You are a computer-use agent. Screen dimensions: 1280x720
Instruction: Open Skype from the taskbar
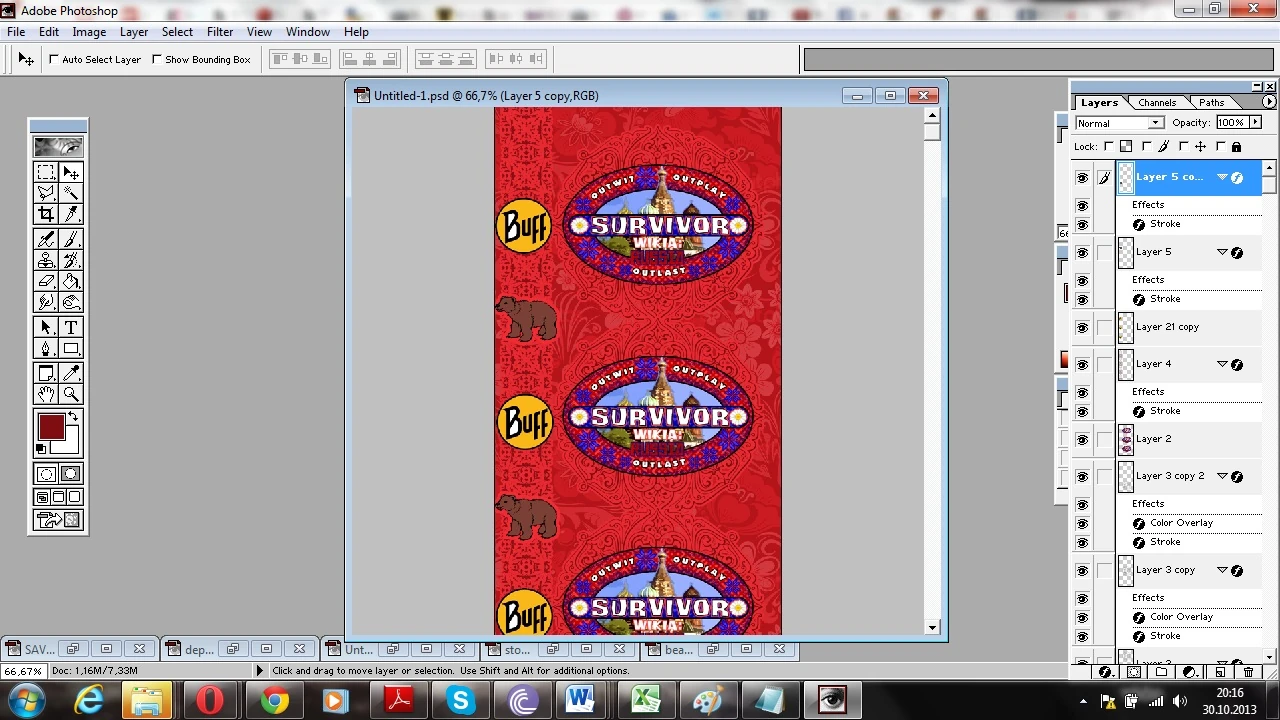(x=460, y=701)
